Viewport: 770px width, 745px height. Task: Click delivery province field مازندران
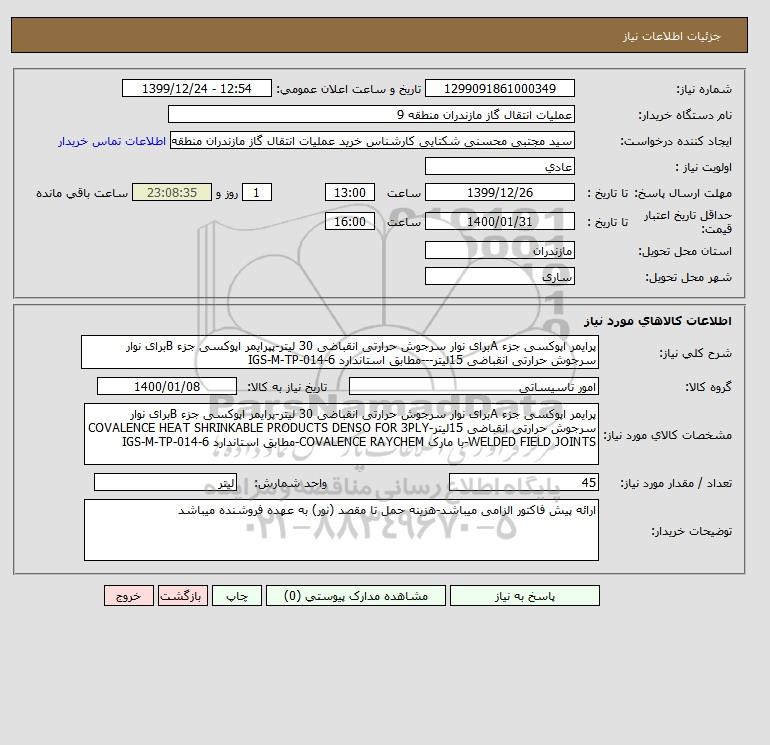pos(499,250)
